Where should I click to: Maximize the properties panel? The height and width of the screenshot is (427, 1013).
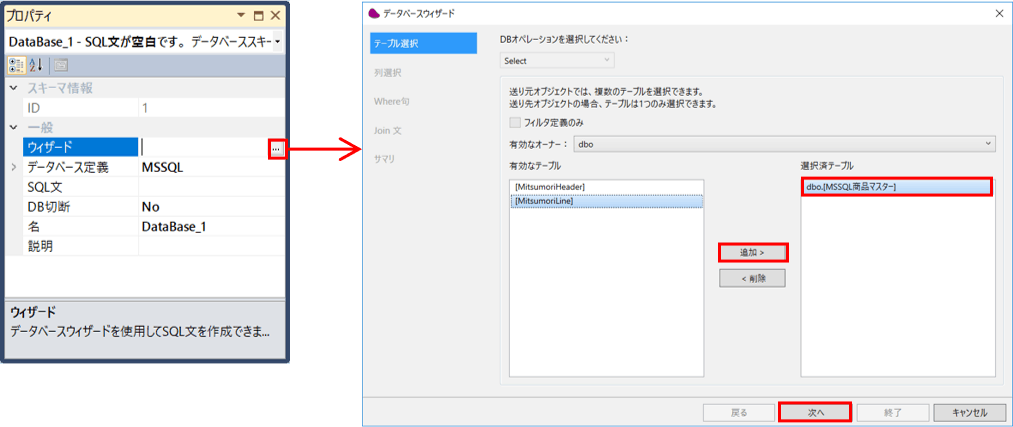[x=257, y=17]
